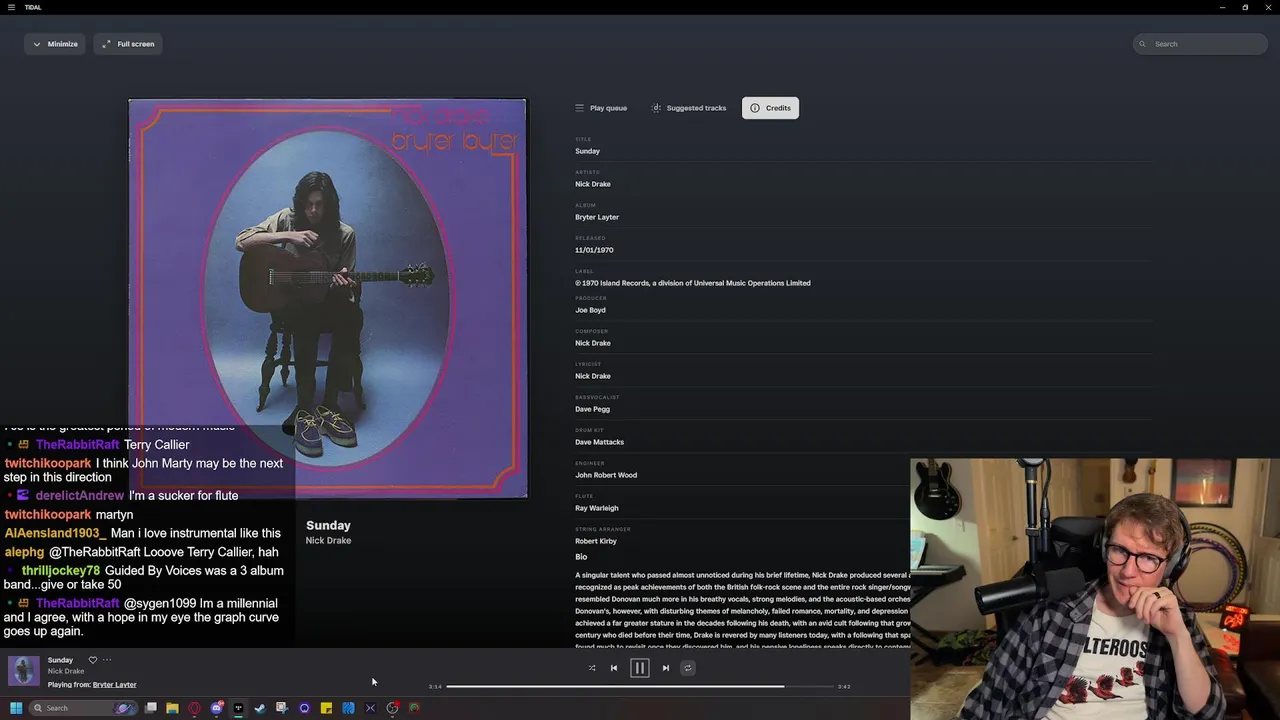The width and height of the screenshot is (1280, 720).
Task: Open the TIDAL hamburger menu
Action: tap(10, 7)
